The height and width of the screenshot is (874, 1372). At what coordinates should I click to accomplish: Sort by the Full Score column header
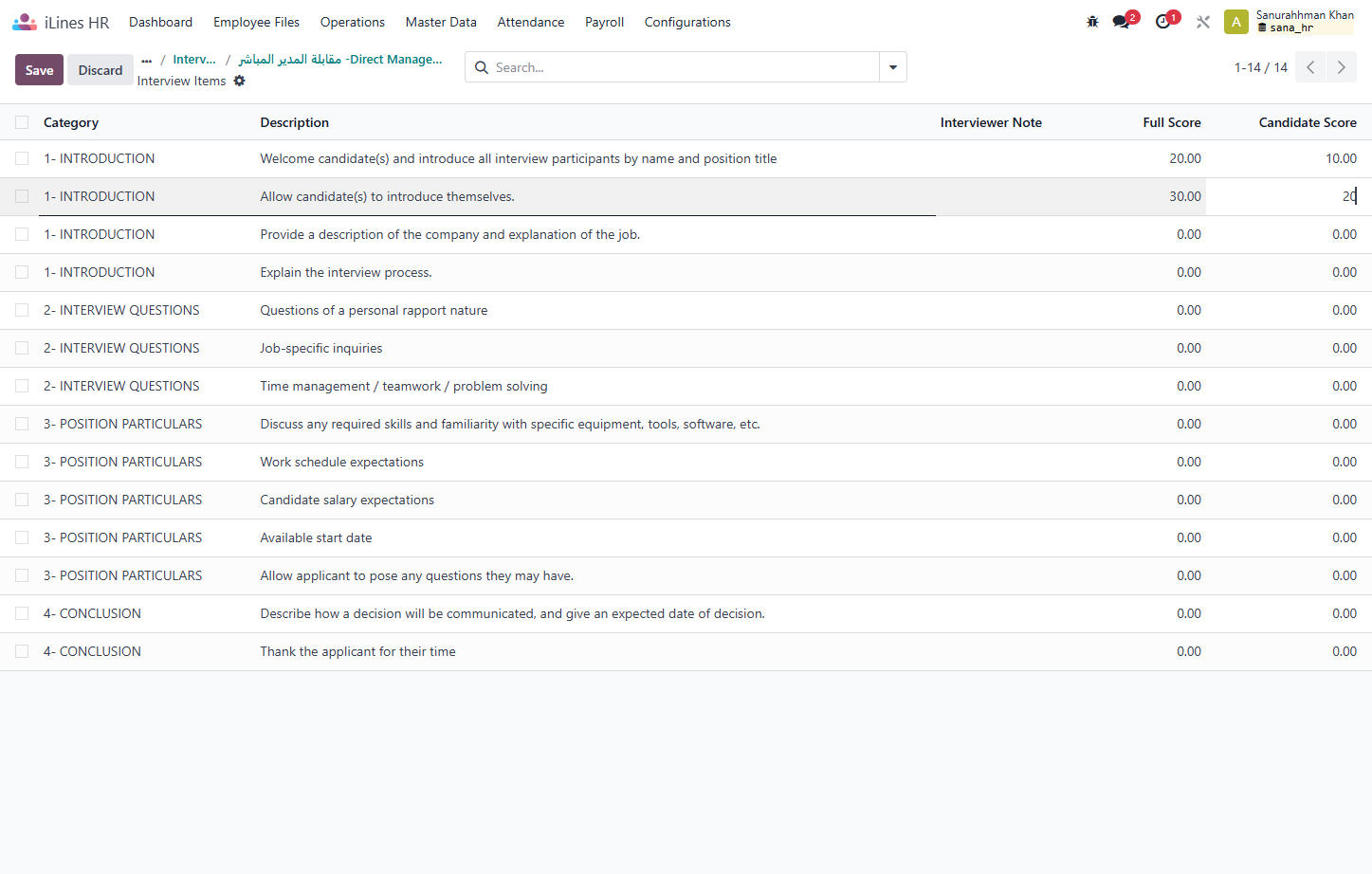[x=1172, y=122]
